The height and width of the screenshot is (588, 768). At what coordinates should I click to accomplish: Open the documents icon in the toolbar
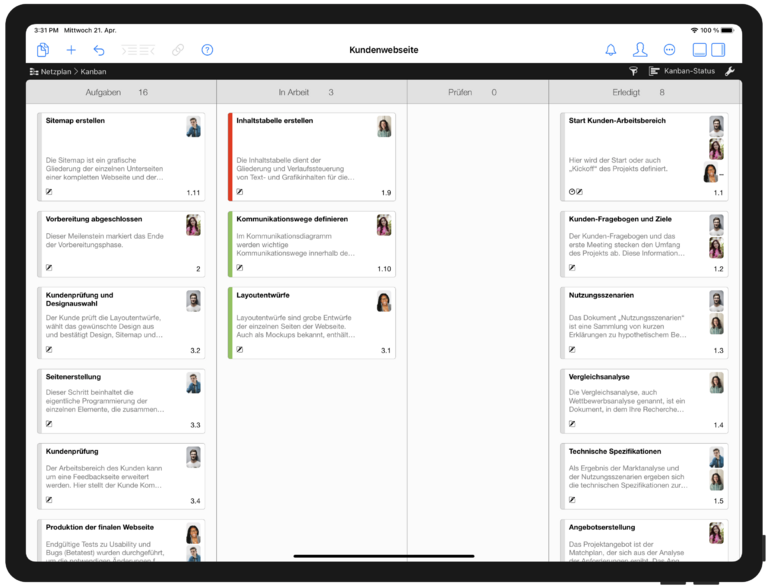[43, 50]
